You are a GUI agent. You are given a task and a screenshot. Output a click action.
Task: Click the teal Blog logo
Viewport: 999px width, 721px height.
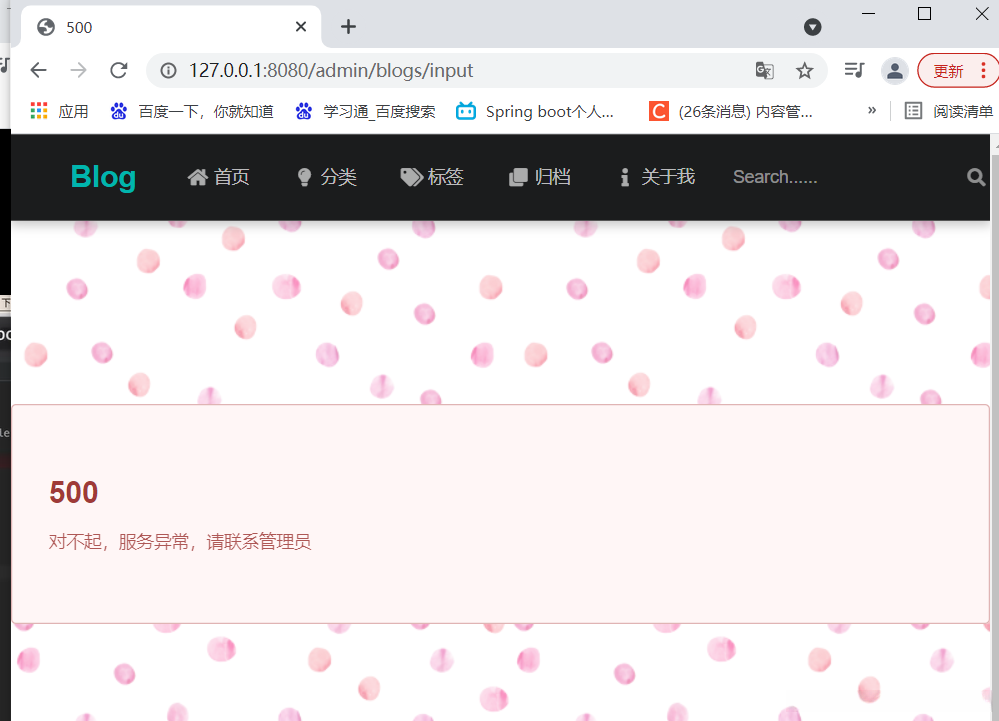pos(102,176)
